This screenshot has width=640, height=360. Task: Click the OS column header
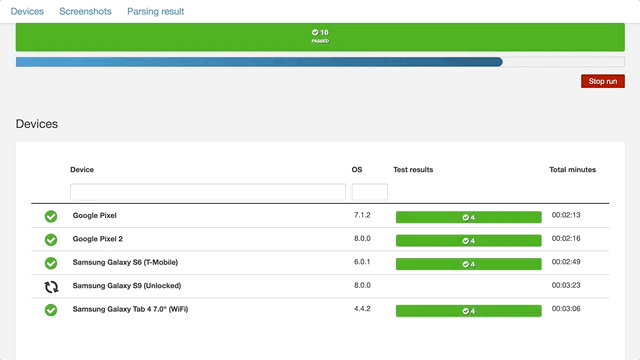pos(357,169)
